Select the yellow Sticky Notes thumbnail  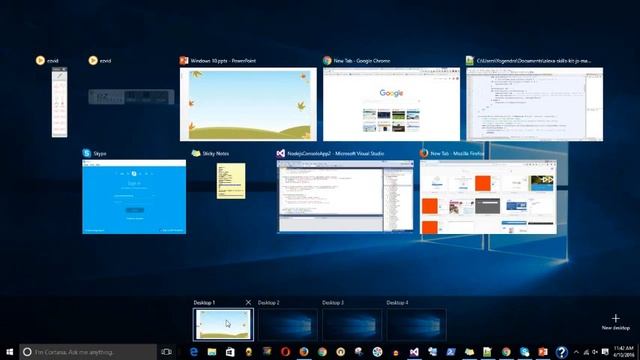click(x=231, y=181)
